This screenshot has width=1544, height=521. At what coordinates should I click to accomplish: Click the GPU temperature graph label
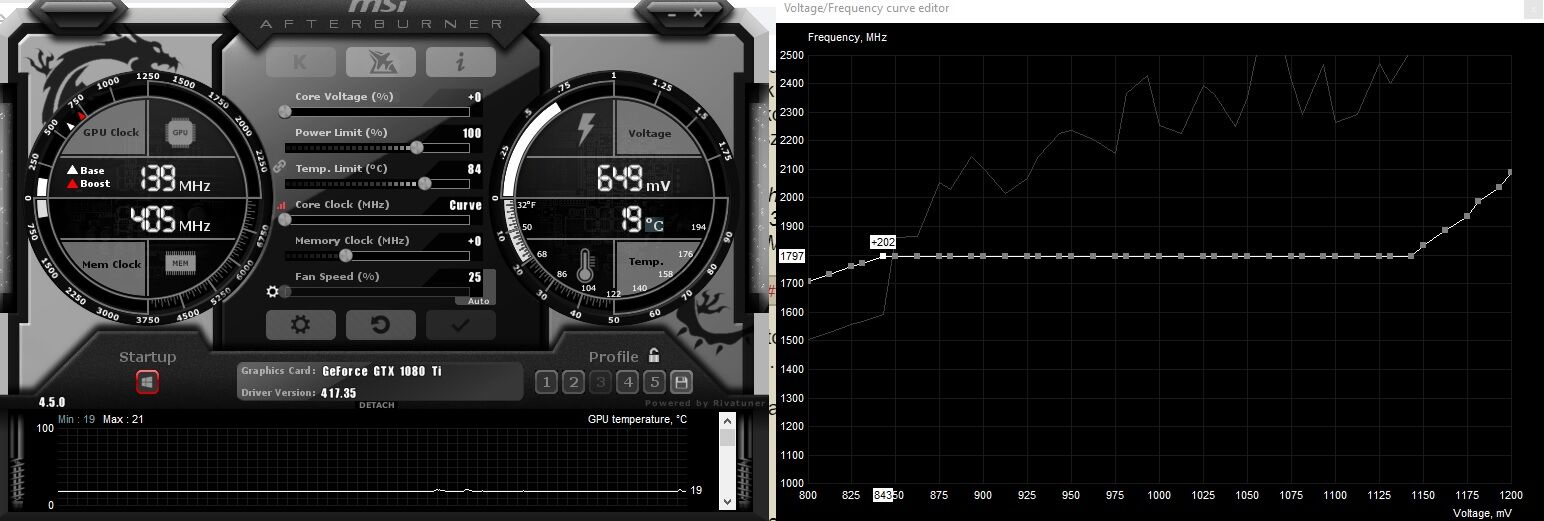tap(637, 419)
